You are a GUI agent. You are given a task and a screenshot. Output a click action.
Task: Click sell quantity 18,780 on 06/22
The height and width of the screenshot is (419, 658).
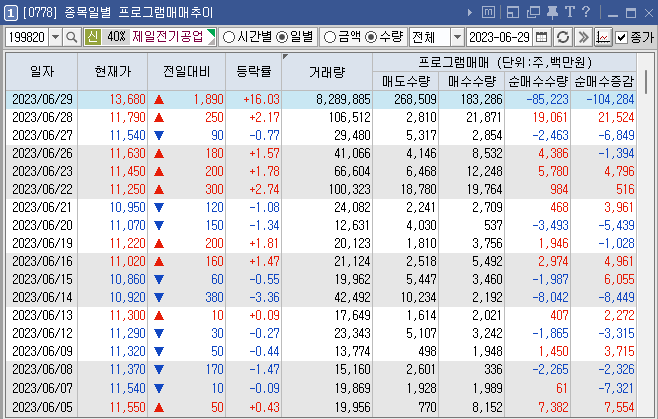pos(418,189)
